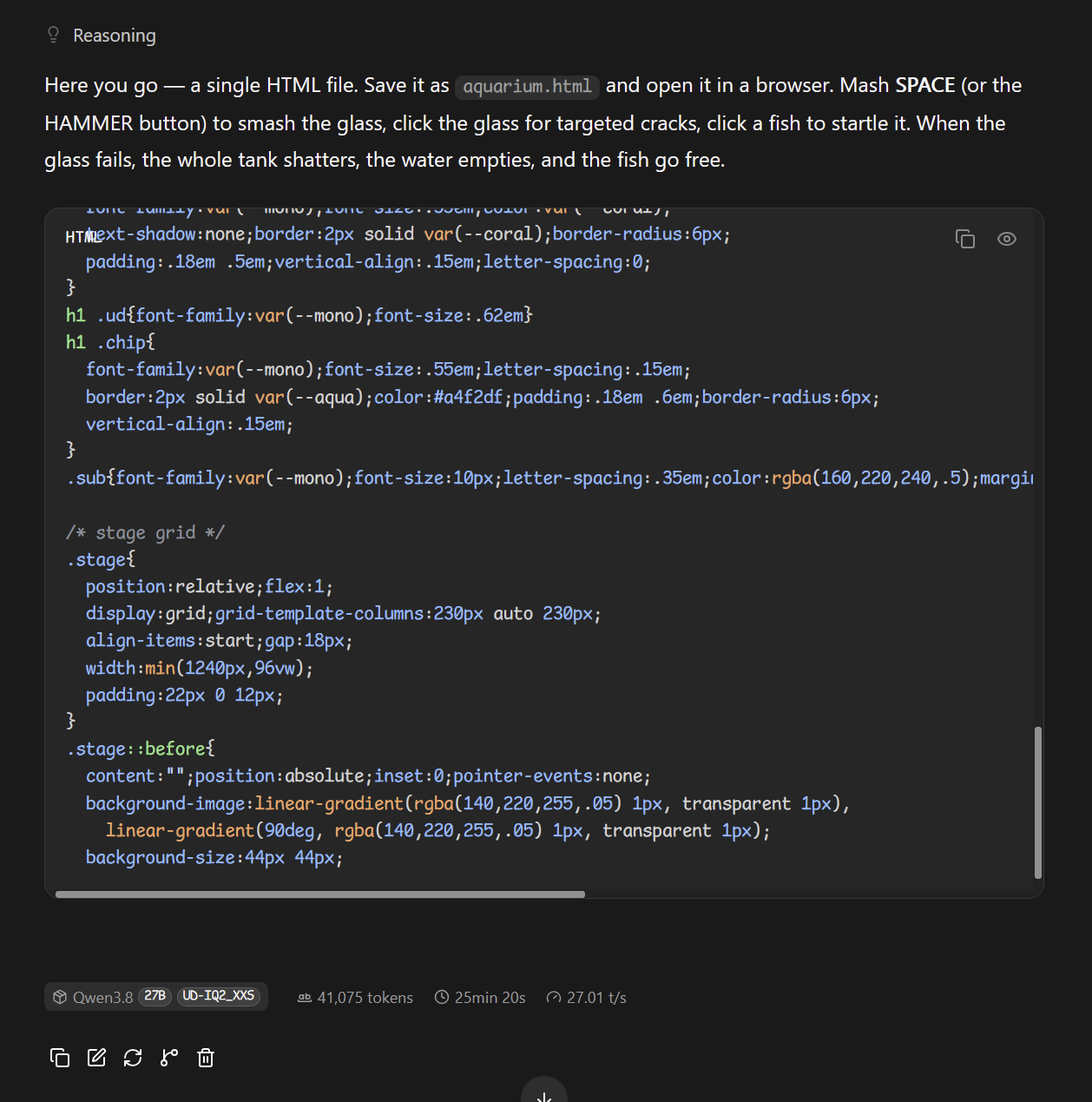Click the 27B parameter tag

pyautogui.click(x=155, y=996)
